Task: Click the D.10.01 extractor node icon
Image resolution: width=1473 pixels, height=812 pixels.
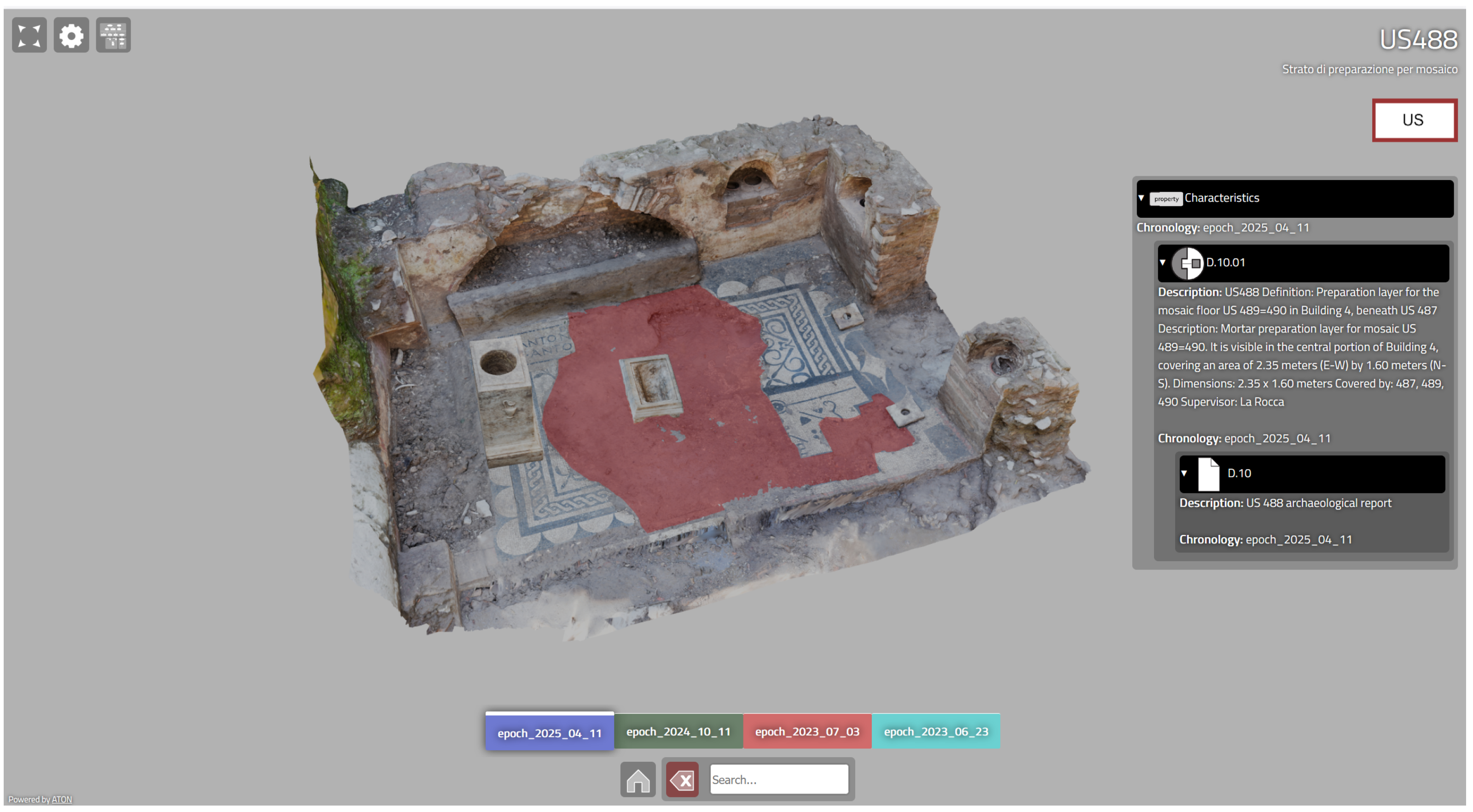Action: tap(1187, 263)
